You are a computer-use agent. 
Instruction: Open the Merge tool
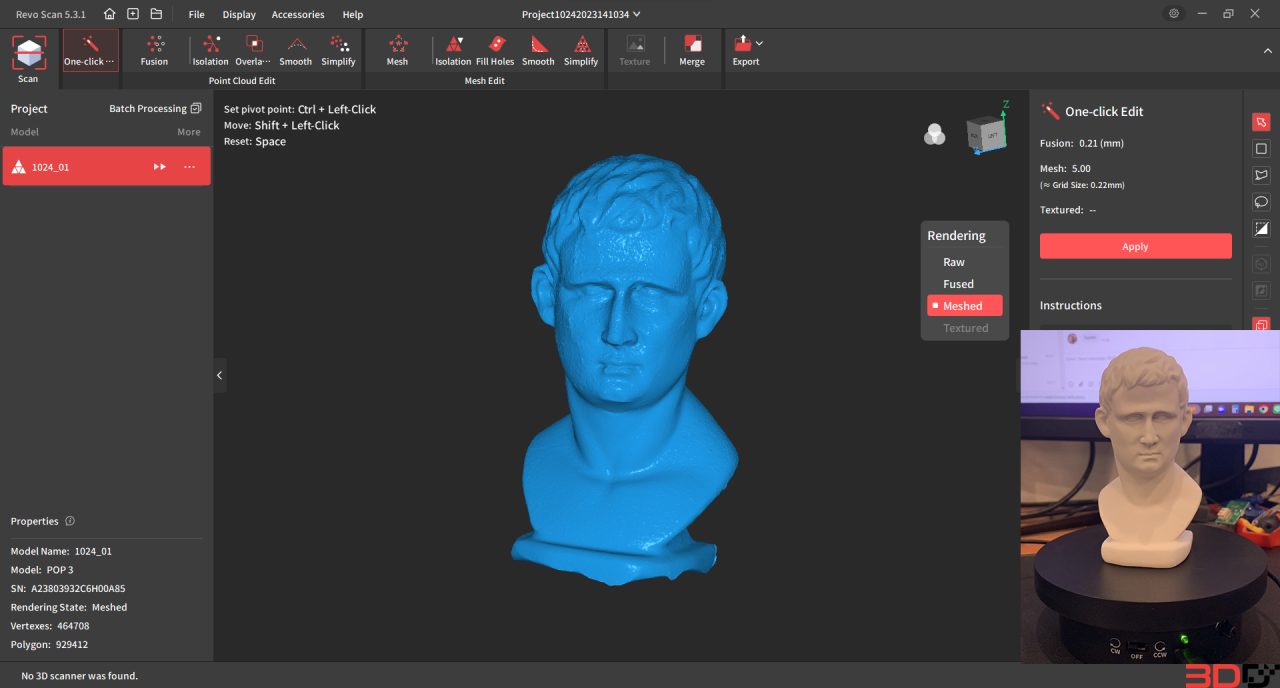(692, 50)
